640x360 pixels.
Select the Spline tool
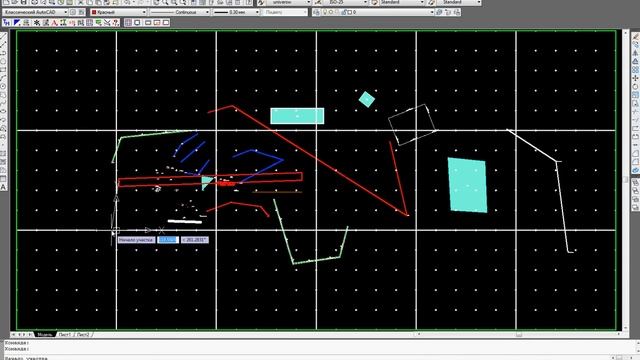pos(3,103)
